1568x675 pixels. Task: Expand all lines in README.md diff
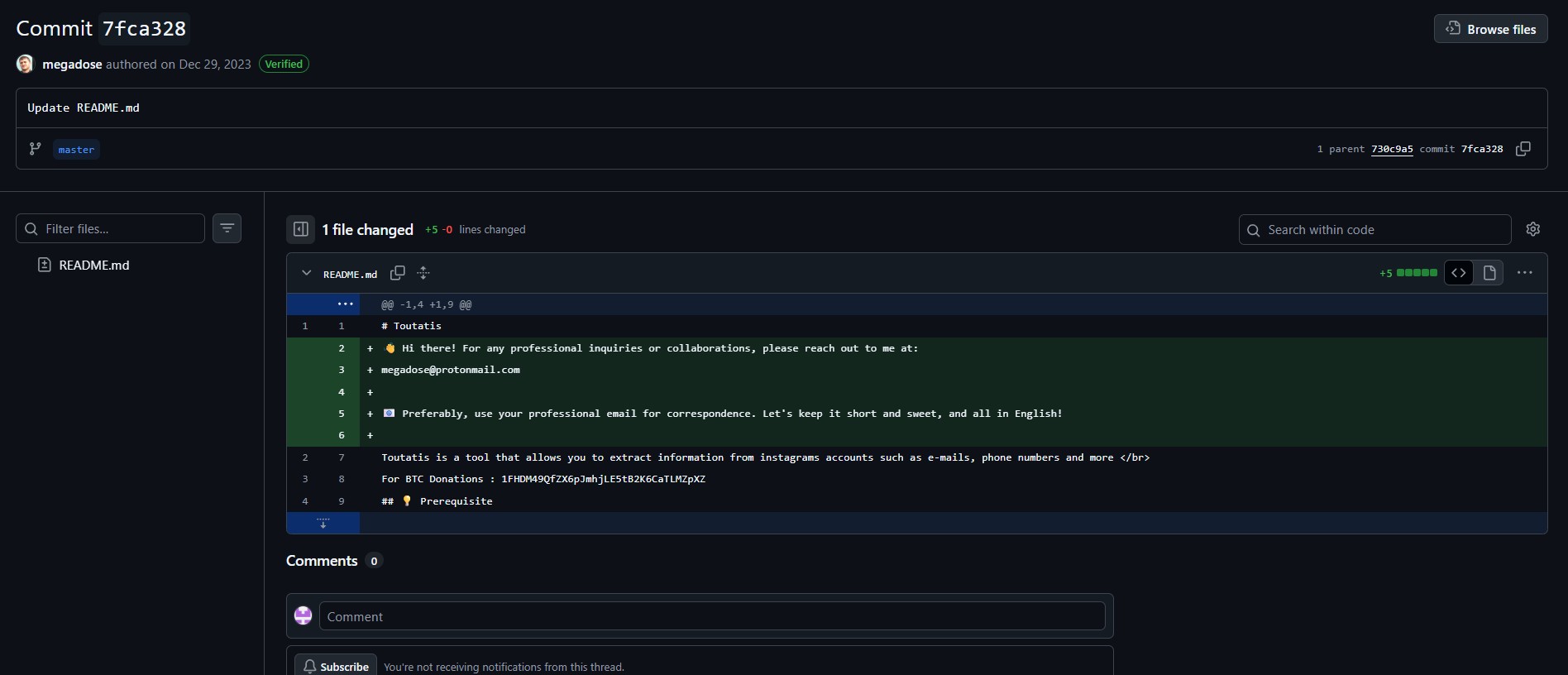pyautogui.click(x=423, y=273)
